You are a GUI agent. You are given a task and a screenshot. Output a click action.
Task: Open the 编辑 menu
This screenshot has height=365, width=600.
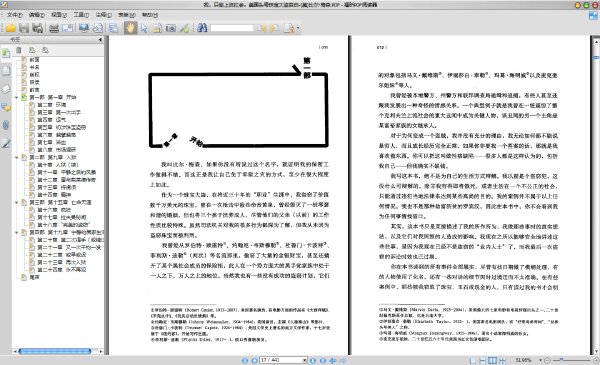tap(37, 15)
